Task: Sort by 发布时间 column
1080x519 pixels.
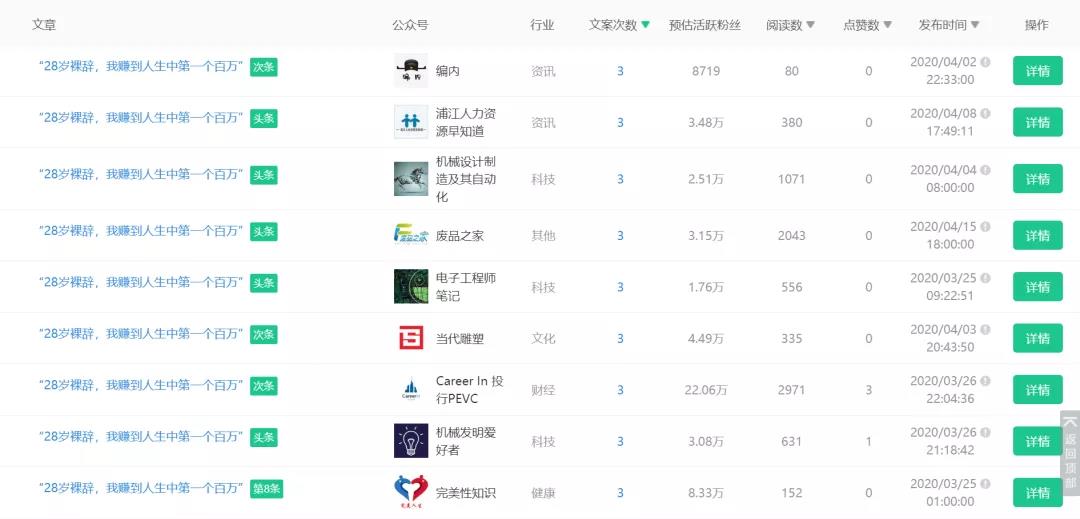Action: click(975, 25)
